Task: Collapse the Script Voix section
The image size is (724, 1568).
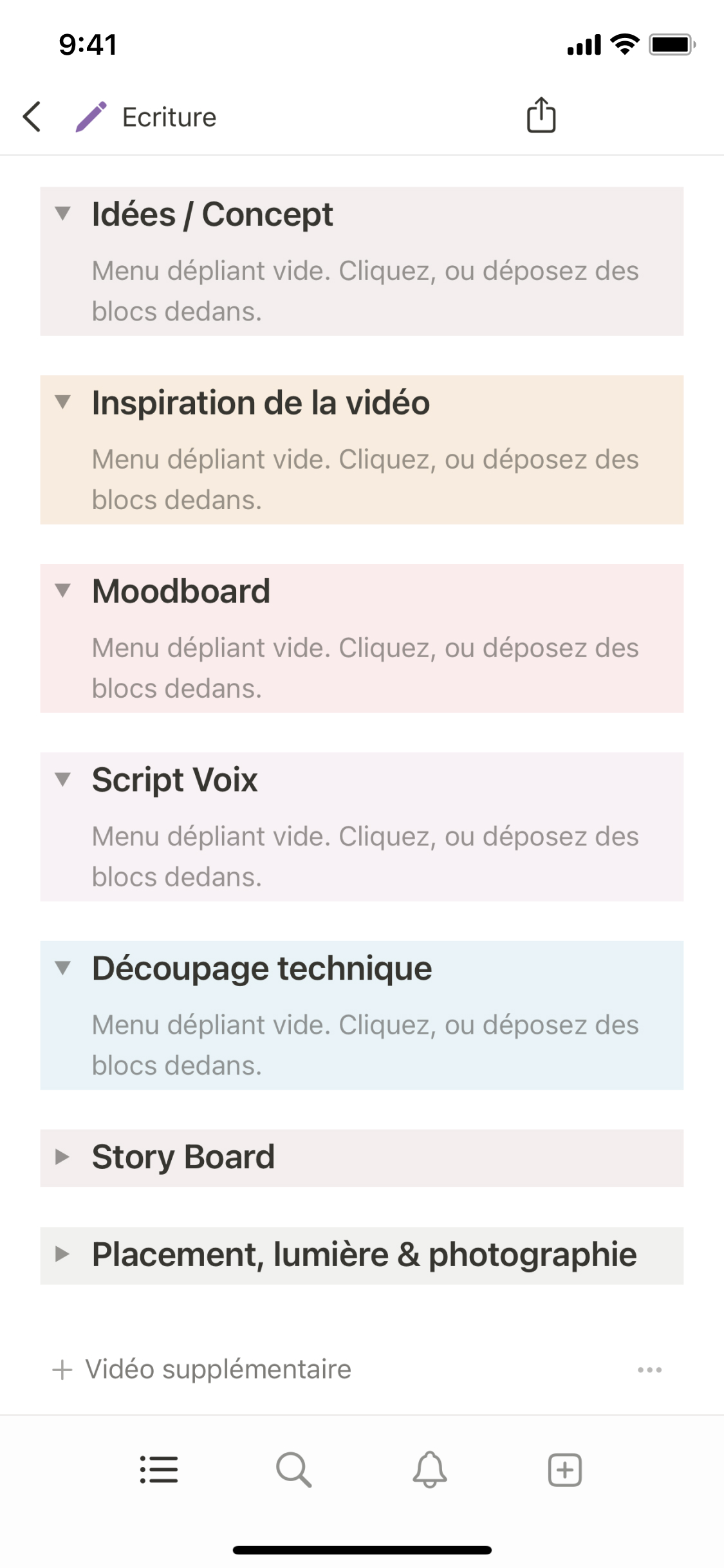Action: [62, 779]
